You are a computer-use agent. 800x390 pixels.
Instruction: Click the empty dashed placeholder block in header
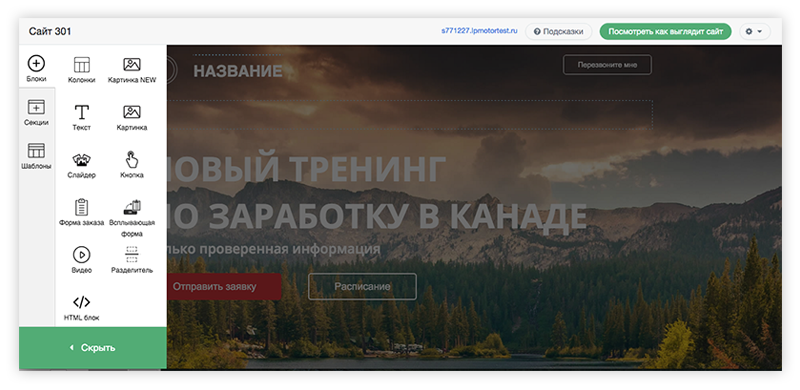pyautogui.click(x=409, y=114)
